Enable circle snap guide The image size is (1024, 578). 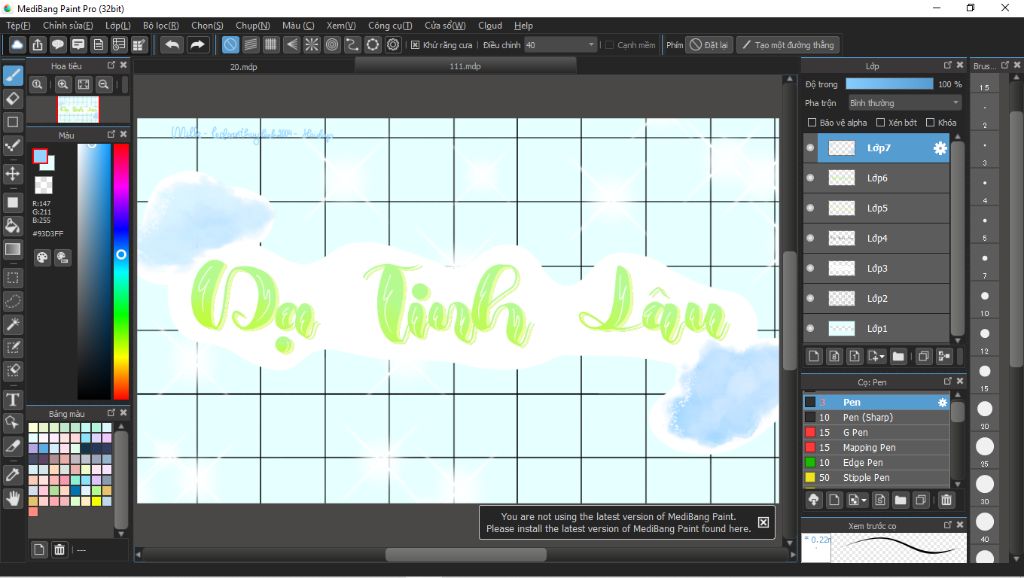(x=332, y=45)
